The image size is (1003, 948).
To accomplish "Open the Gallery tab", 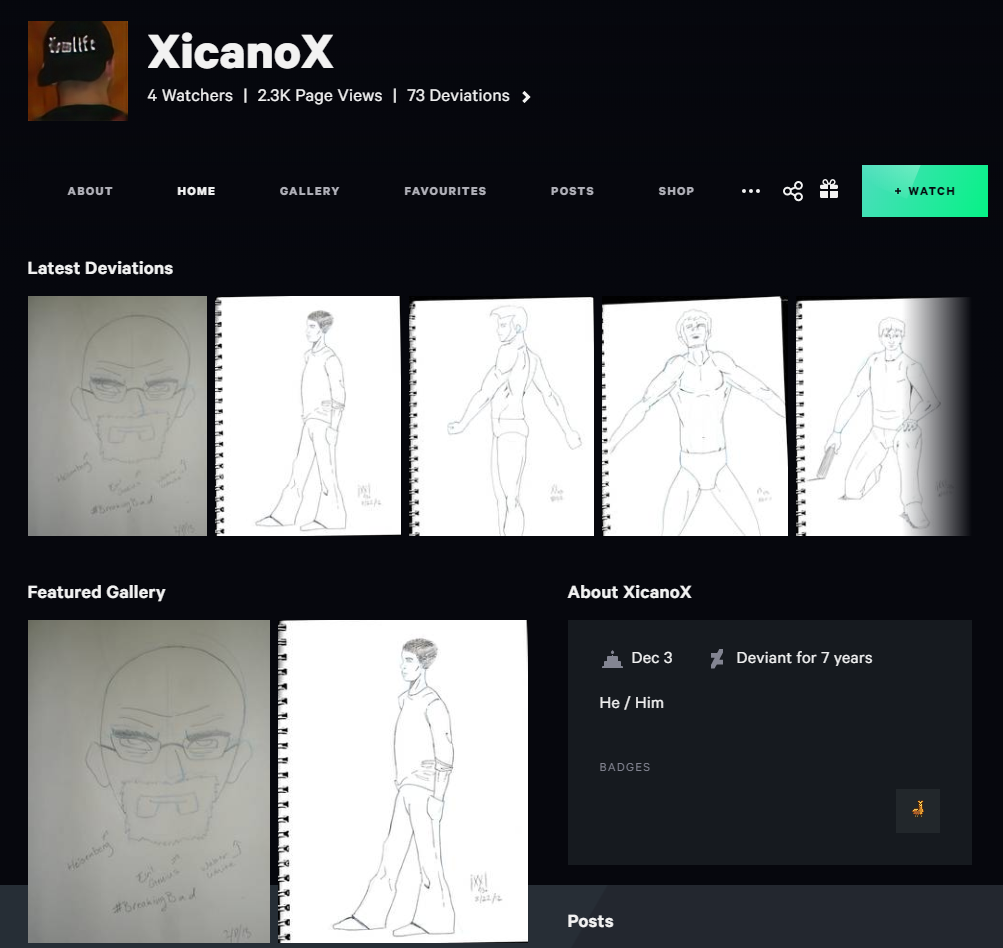I will click(x=310, y=191).
